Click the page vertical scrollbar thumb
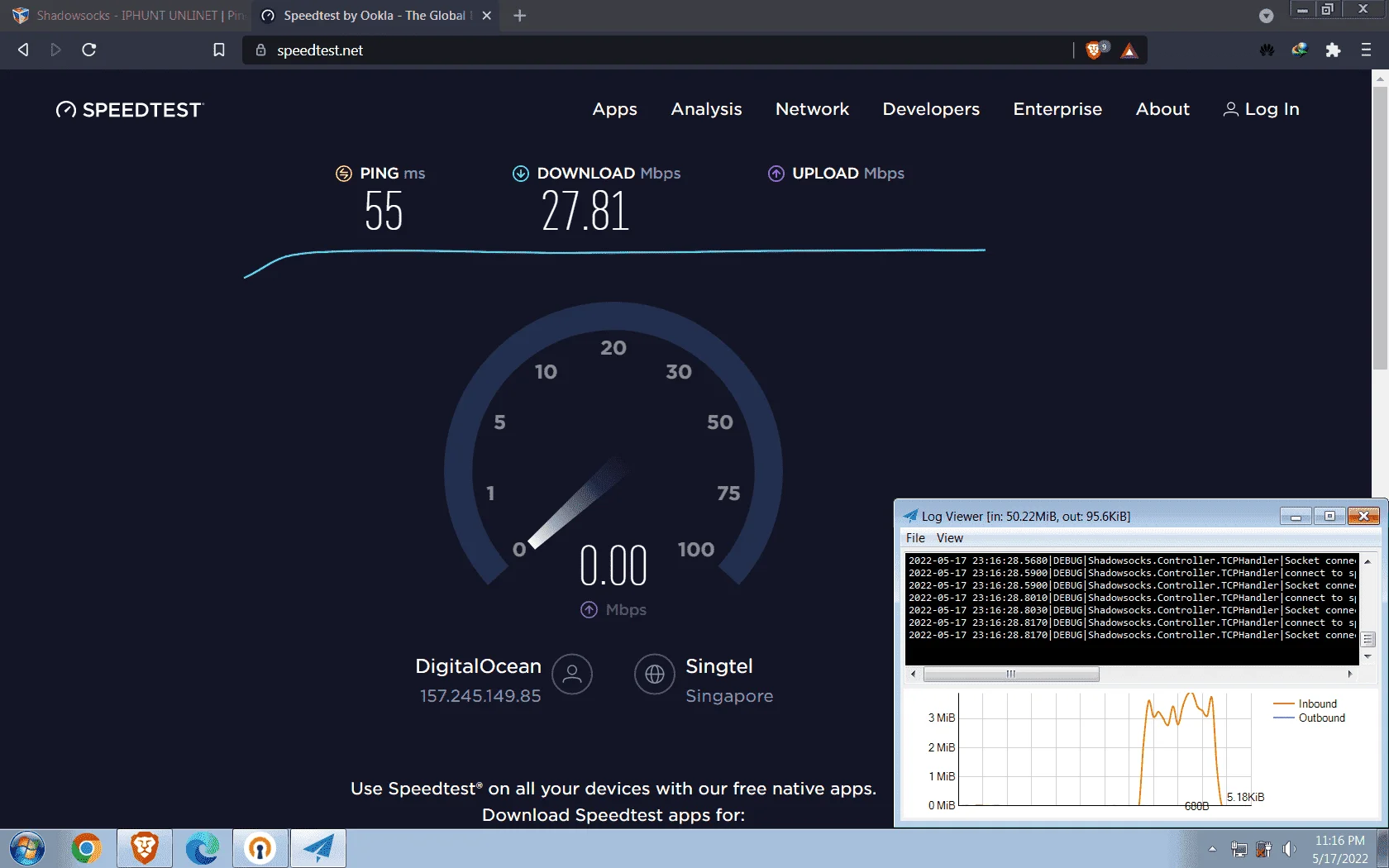 click(1380, 229)
